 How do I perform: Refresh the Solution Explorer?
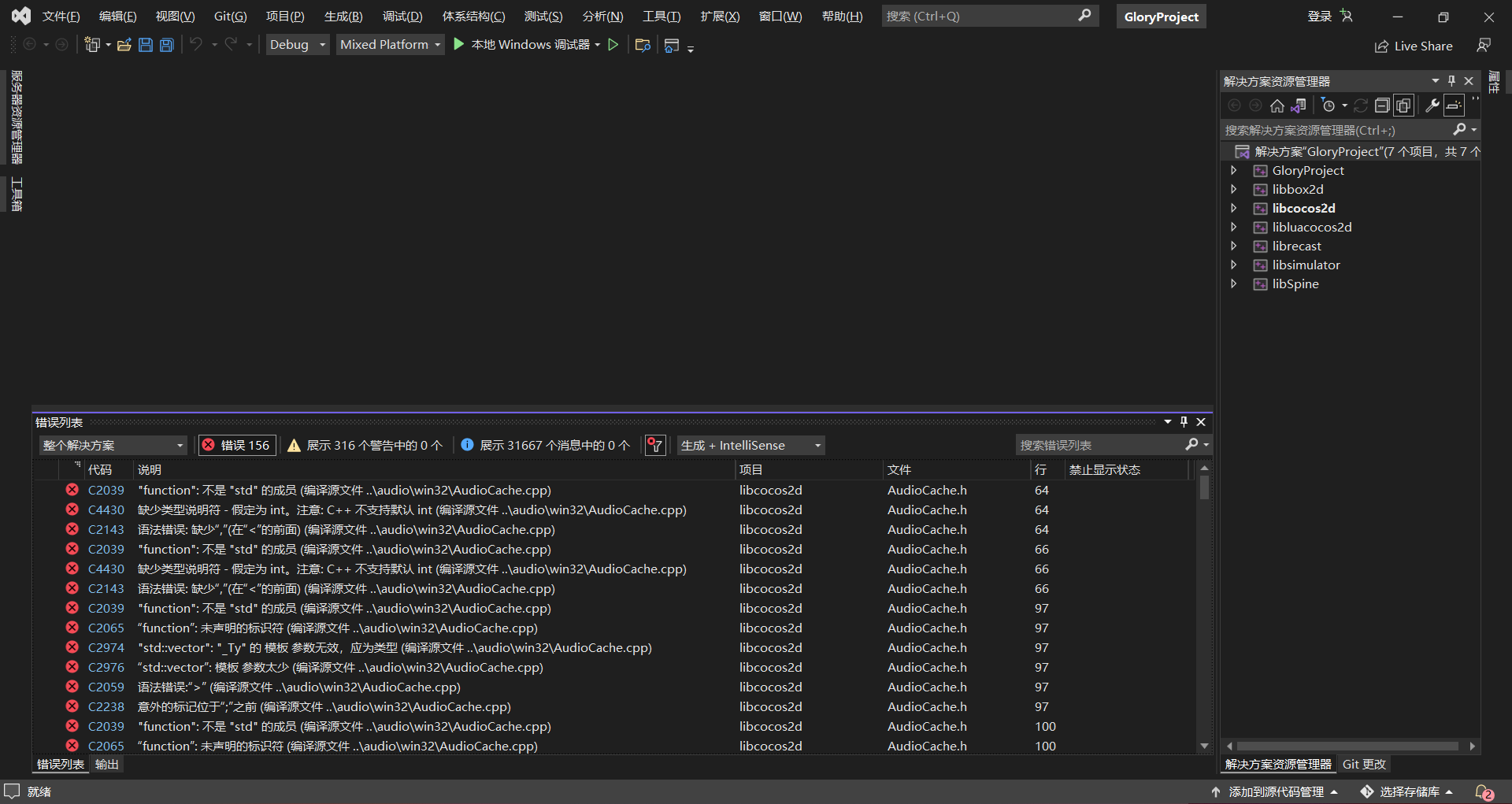click(1362, 106)
